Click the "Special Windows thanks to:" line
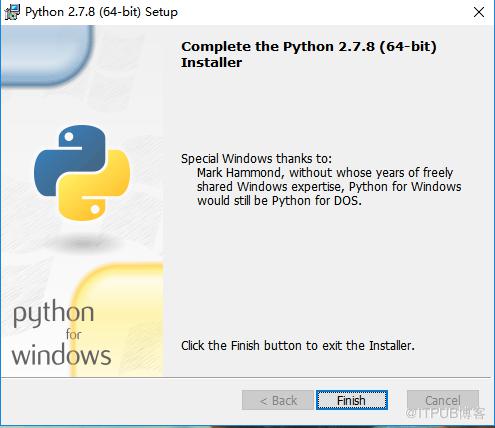 pos(256,159)
